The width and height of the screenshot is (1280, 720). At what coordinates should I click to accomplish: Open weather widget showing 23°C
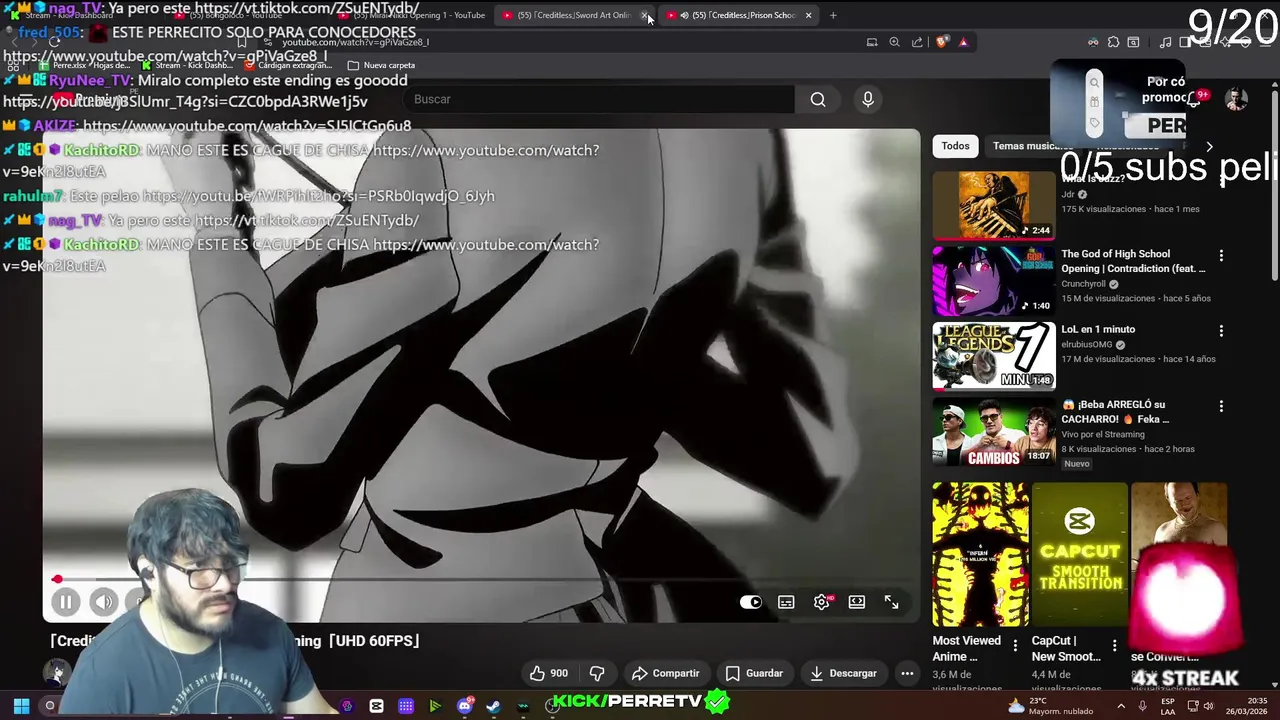1053,706
